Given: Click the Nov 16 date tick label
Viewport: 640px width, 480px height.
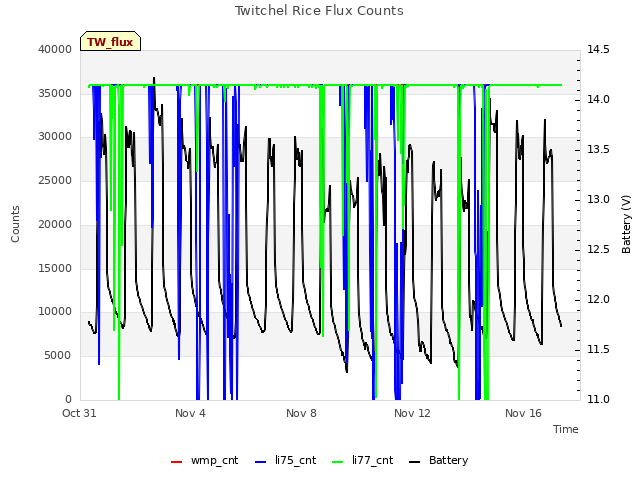Looking at the screenshot, I should pos(523,413).
